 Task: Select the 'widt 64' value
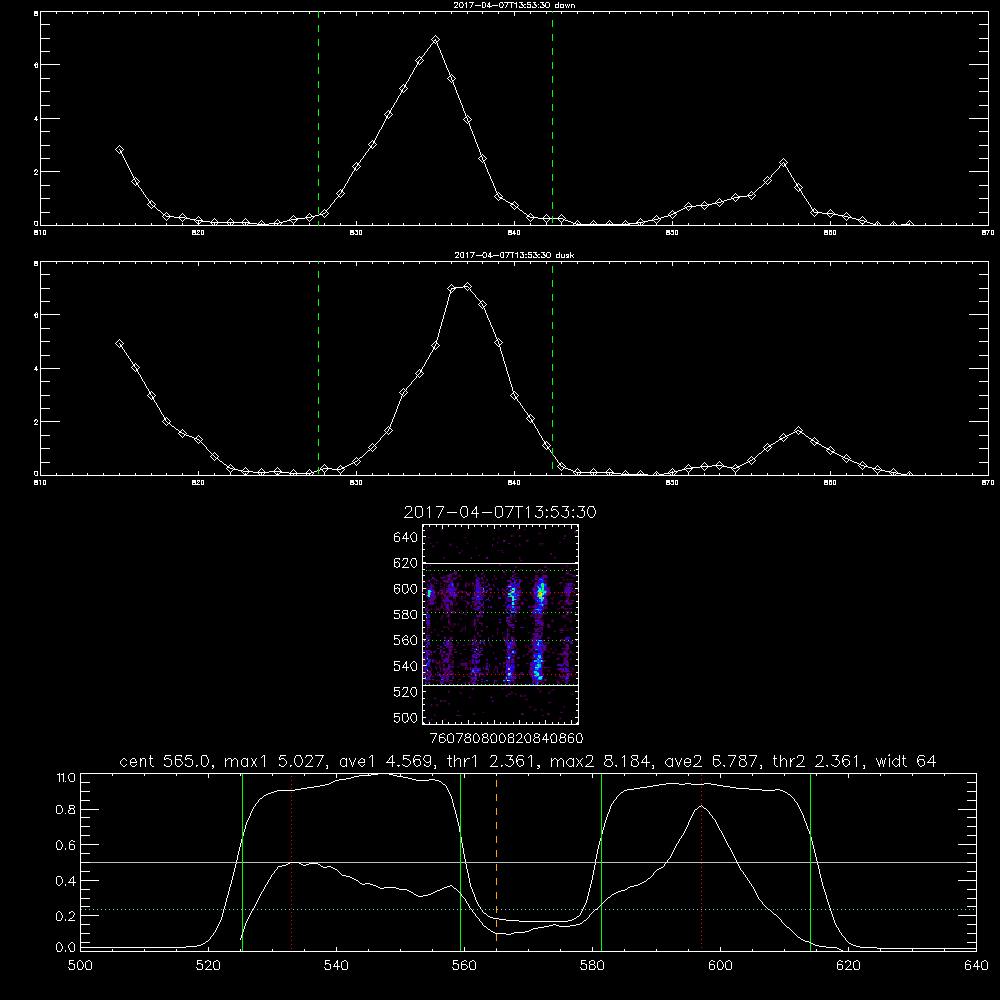click(906, 761)
